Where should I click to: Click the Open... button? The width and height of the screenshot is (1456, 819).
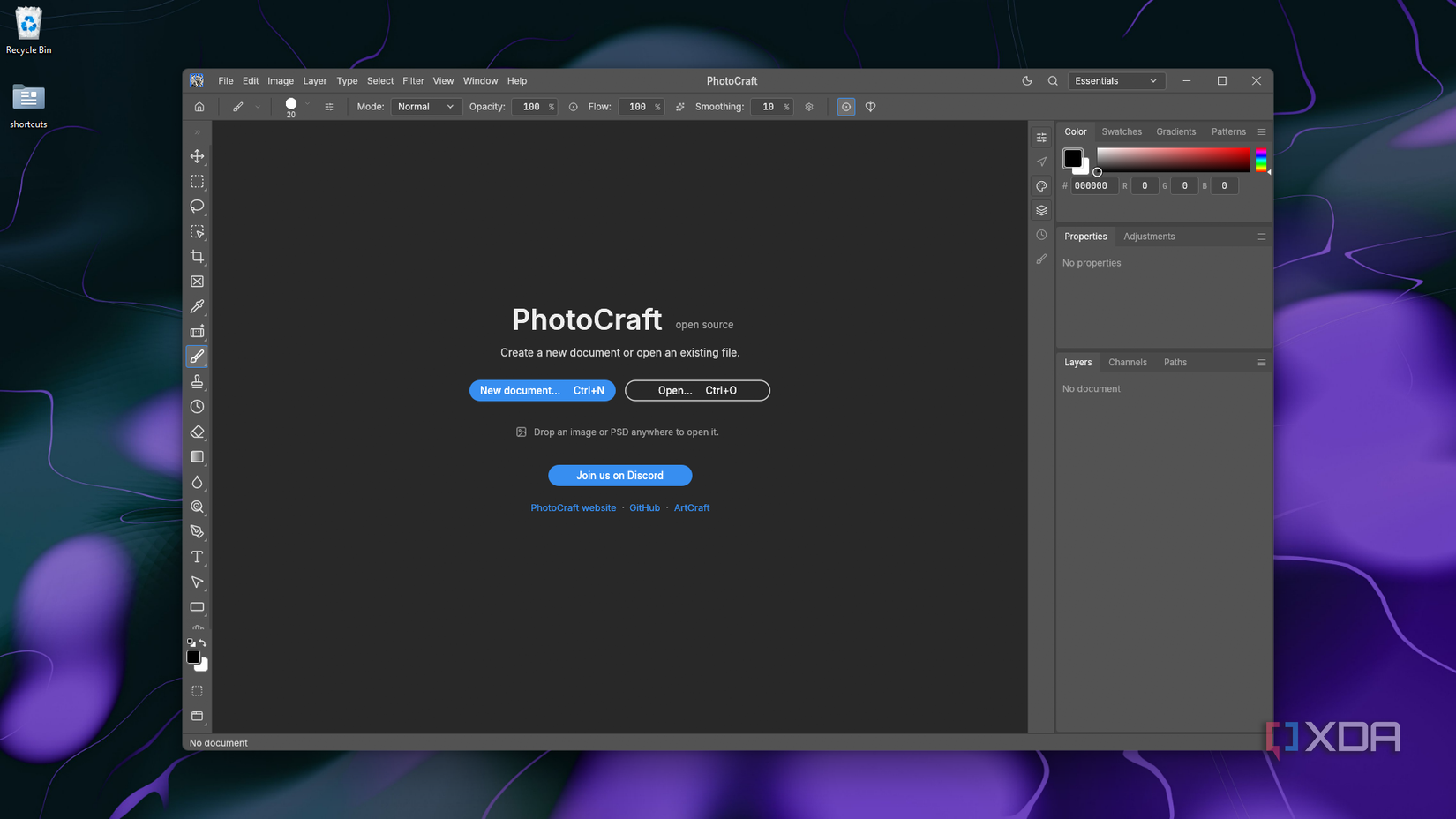click(x=697, y=390)
